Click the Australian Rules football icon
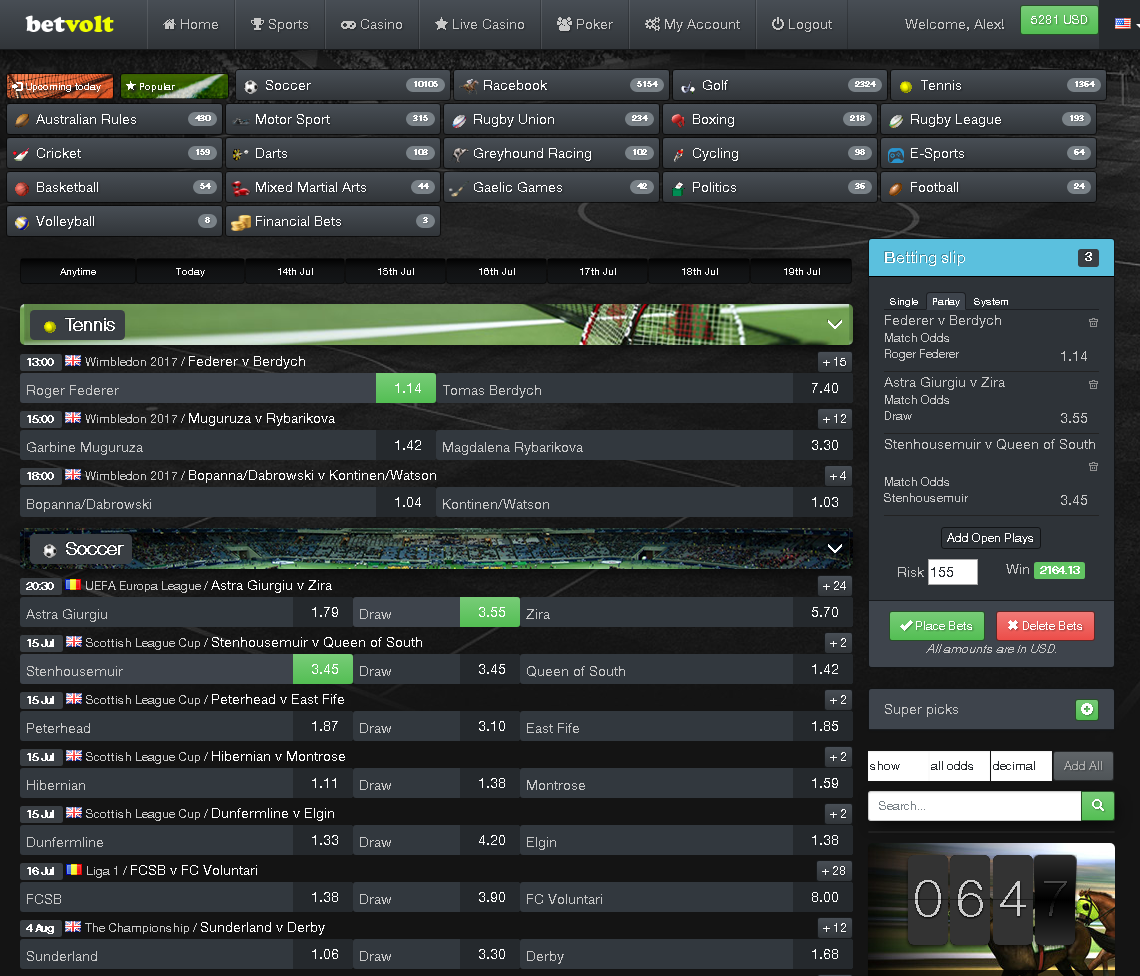1140x976 pixels. 22,120
